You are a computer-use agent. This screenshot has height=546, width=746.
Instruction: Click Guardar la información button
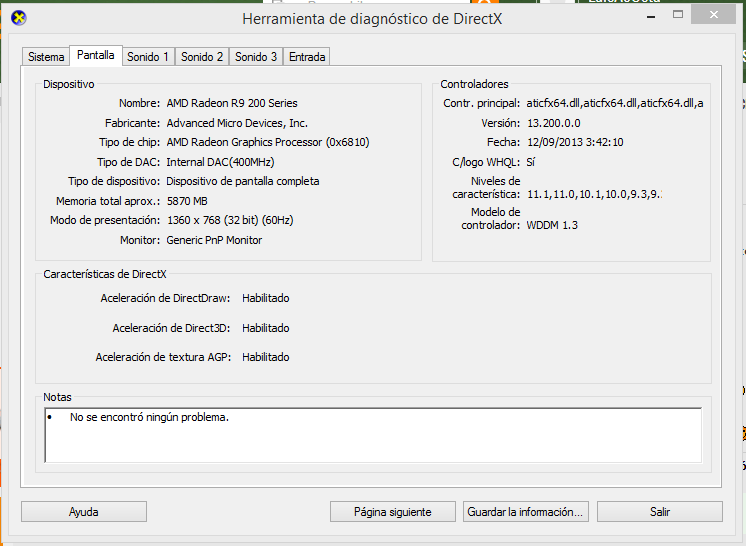click(525, 512)
